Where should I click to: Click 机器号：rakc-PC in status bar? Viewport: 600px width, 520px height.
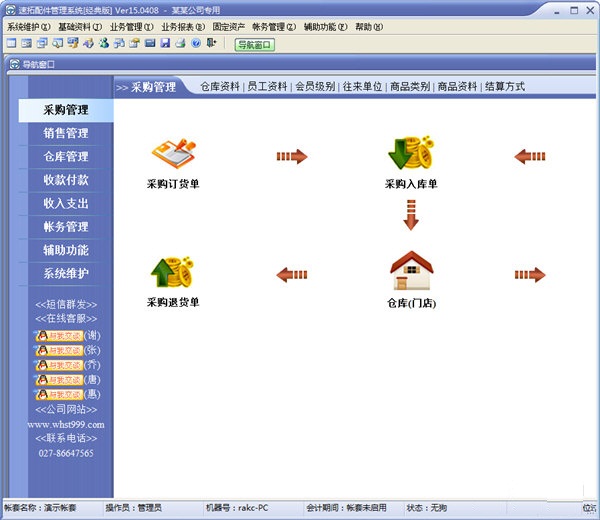[237, 508]
